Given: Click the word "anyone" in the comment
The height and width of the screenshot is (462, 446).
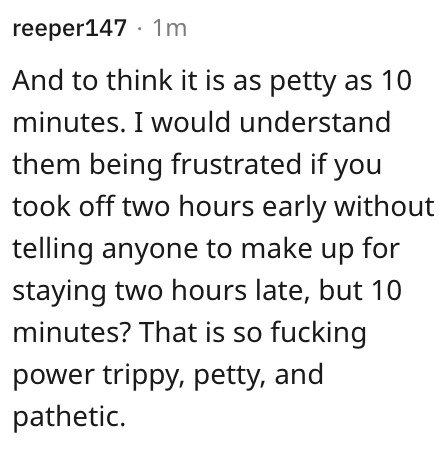Looking at the screenshot, I should coord(150,251).
